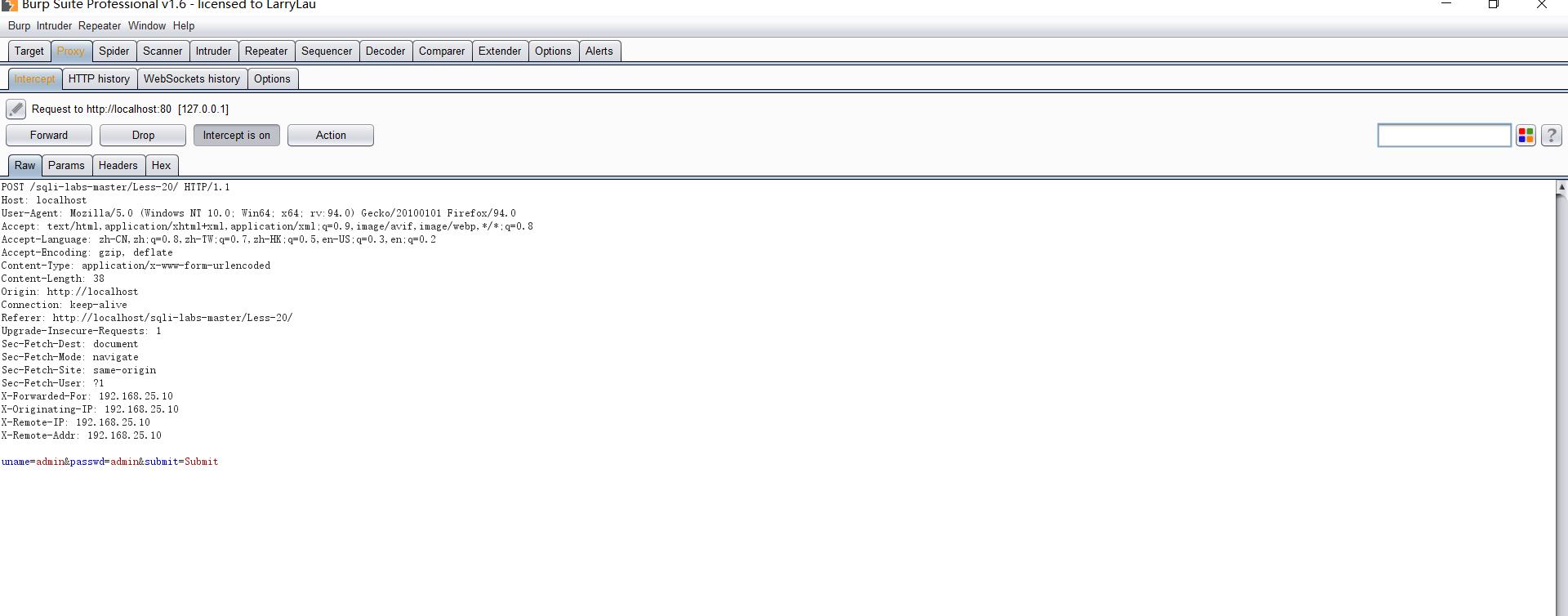Click the X-Forwarded-For header line
1568x616 pixels.
point(87,396)
